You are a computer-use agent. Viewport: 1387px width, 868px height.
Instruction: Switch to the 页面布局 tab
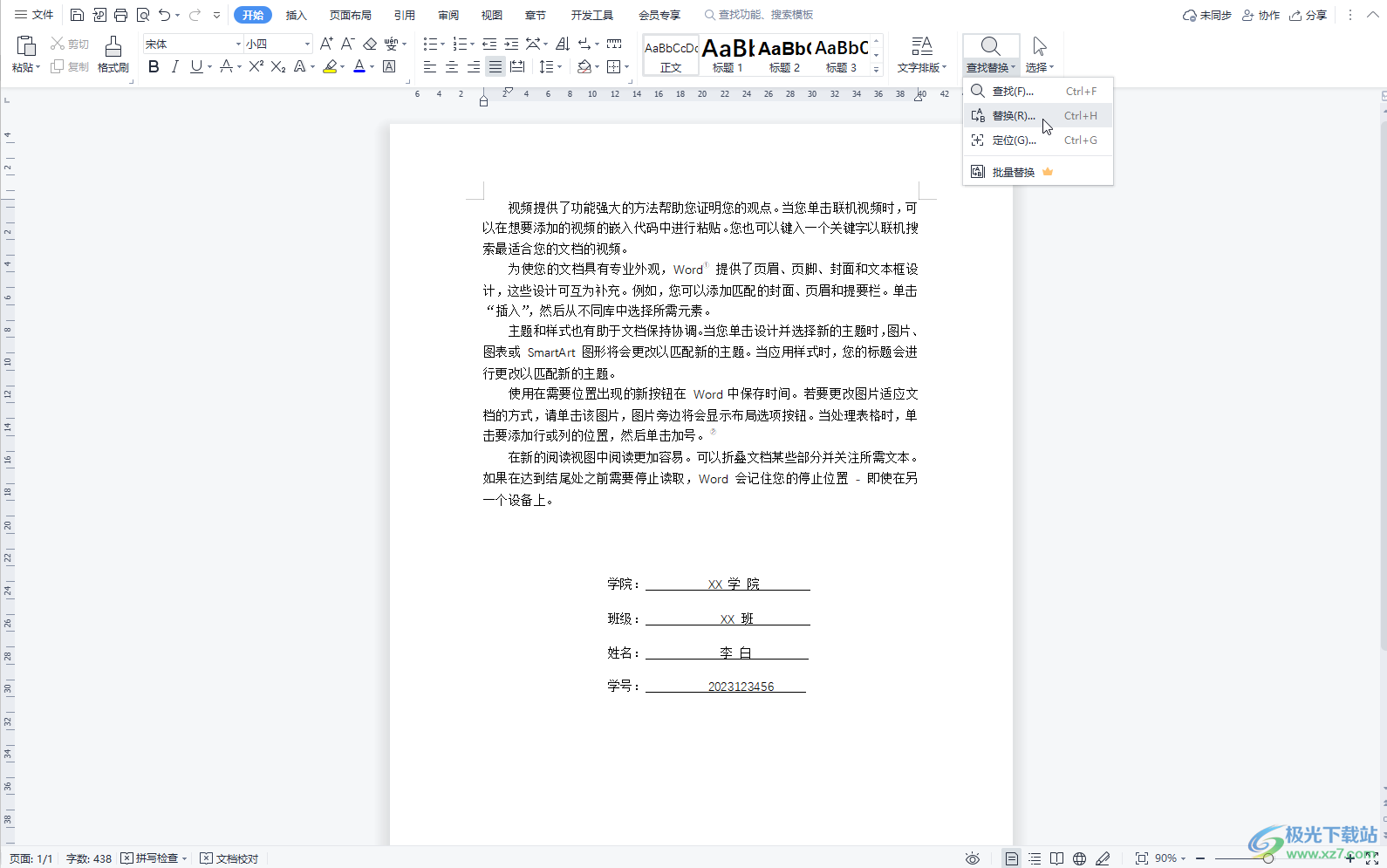[x=351, y=15]
